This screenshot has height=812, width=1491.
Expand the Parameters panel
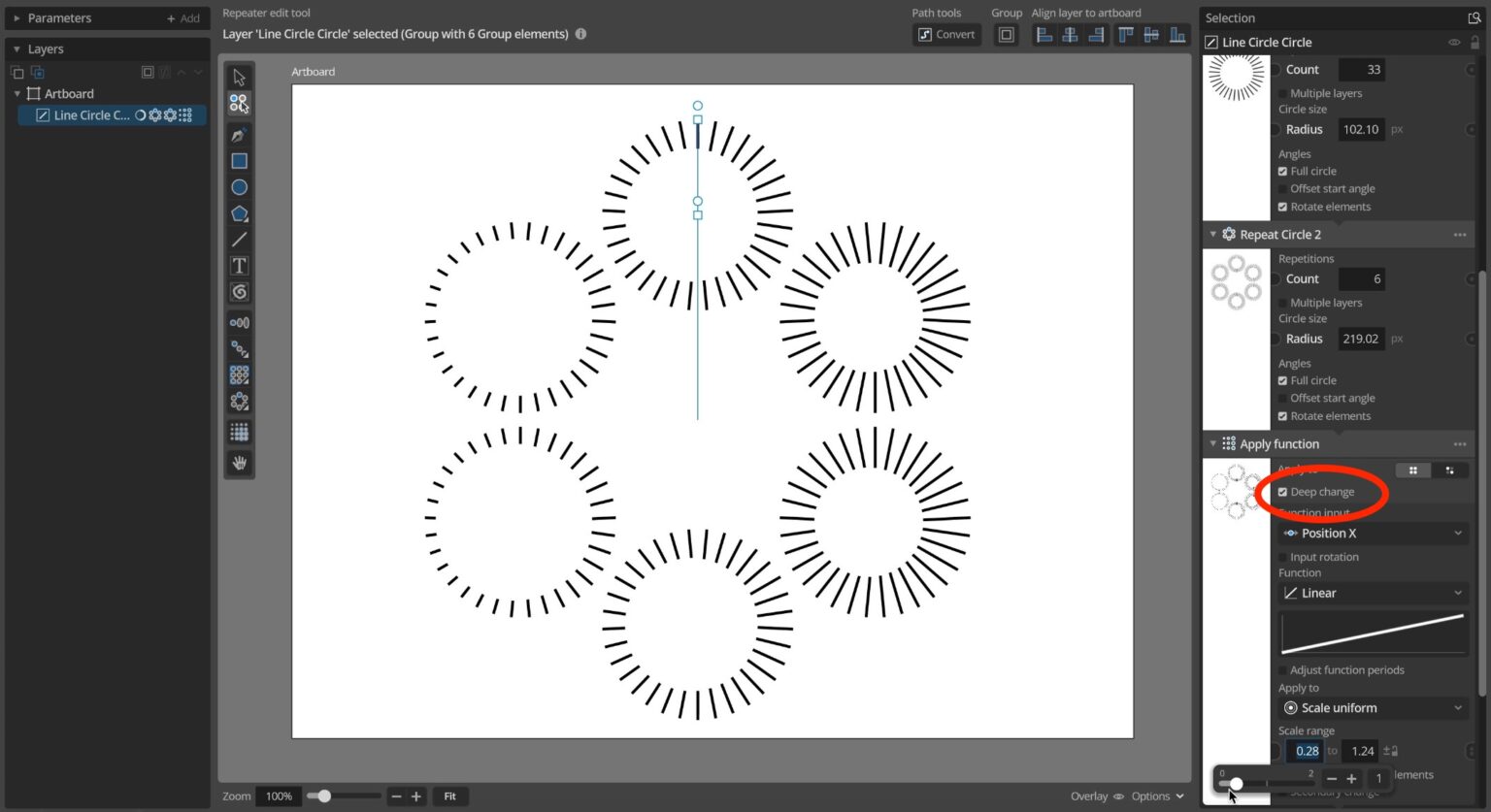point(17,17)
